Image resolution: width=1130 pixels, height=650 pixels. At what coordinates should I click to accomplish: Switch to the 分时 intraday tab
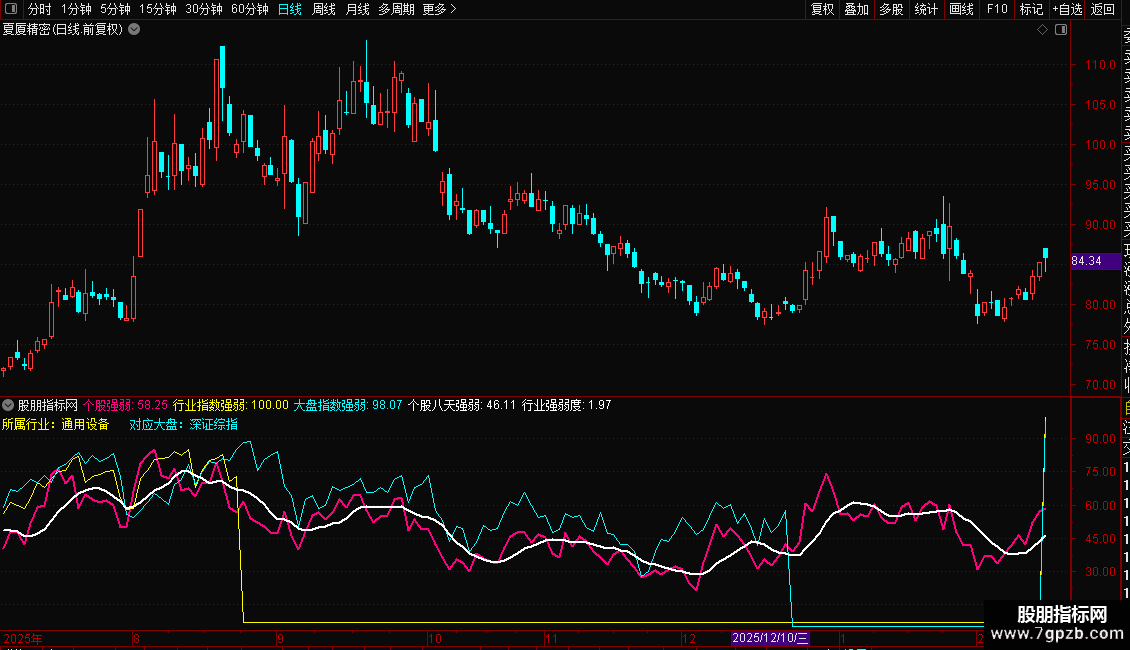coord(39,9)
